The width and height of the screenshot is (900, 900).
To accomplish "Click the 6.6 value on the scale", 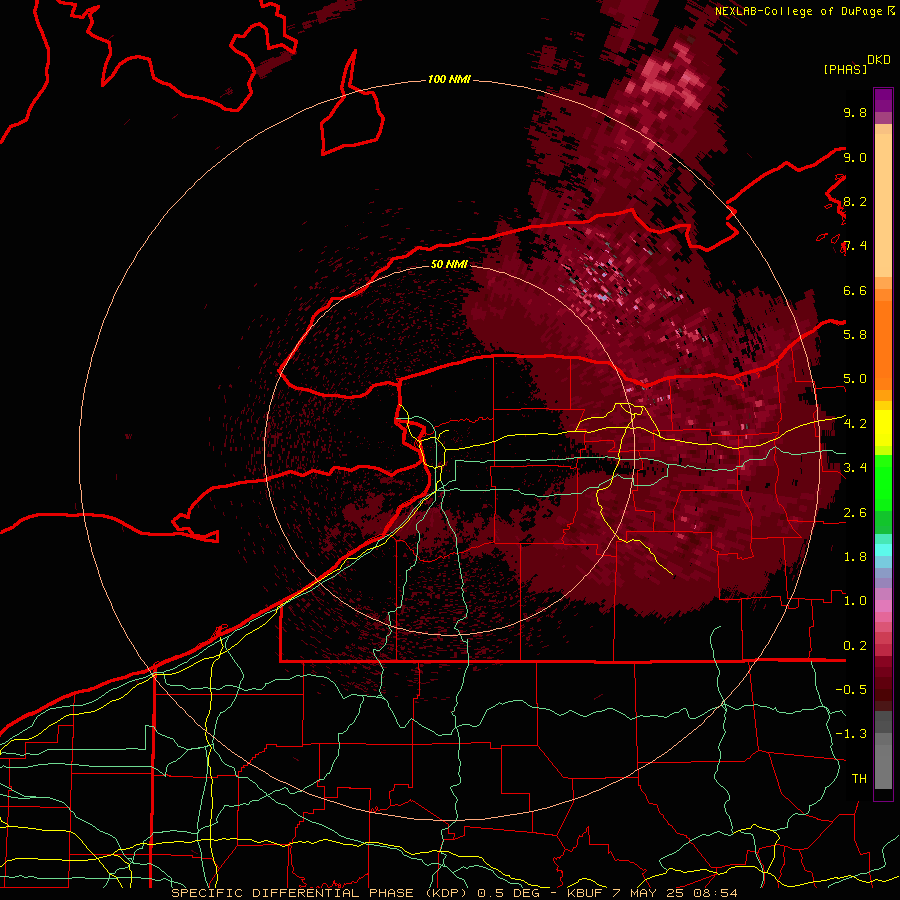I will coord(855,290).
